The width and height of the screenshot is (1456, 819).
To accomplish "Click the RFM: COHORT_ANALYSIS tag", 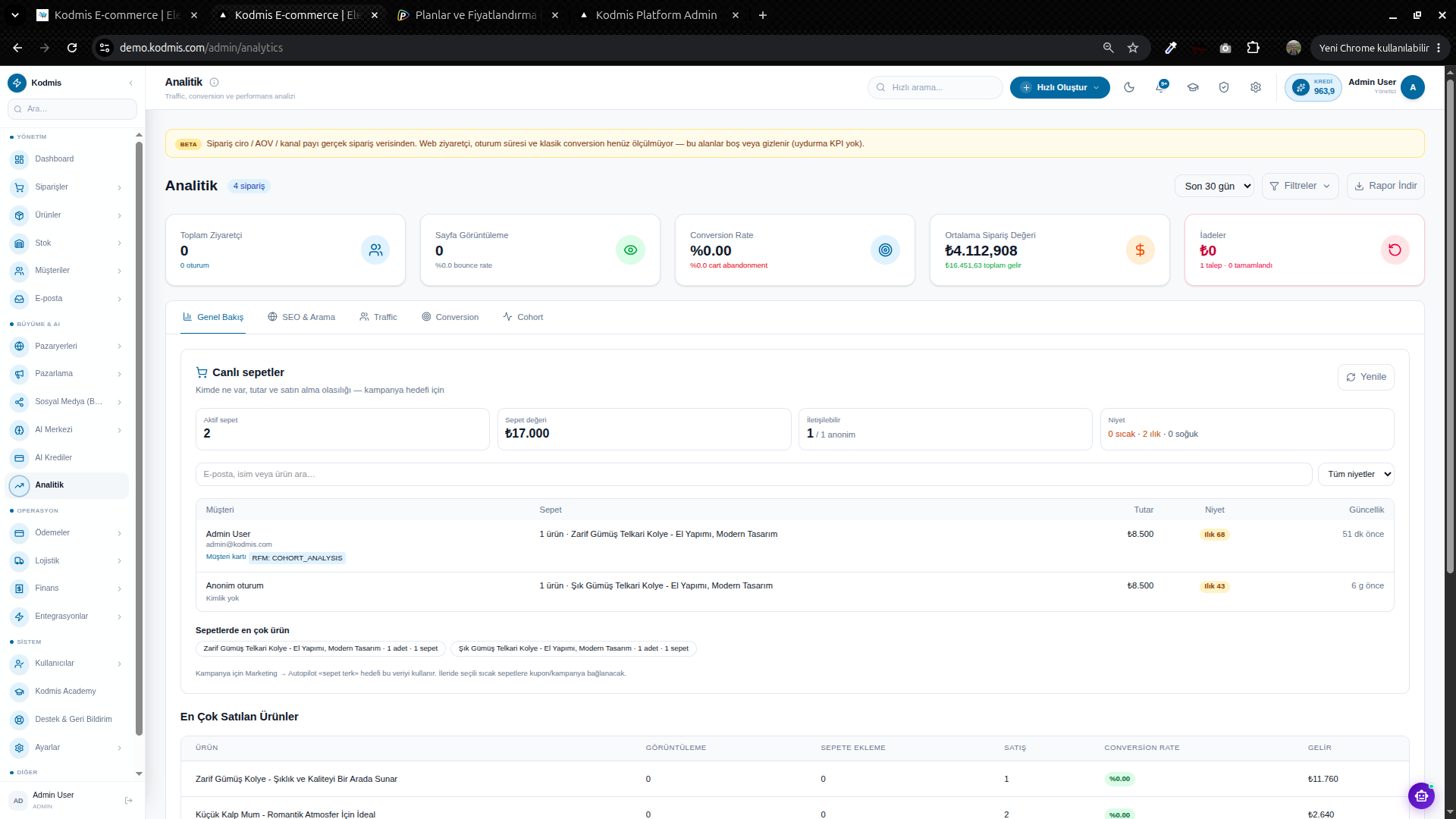I will [x=297, y=558].
